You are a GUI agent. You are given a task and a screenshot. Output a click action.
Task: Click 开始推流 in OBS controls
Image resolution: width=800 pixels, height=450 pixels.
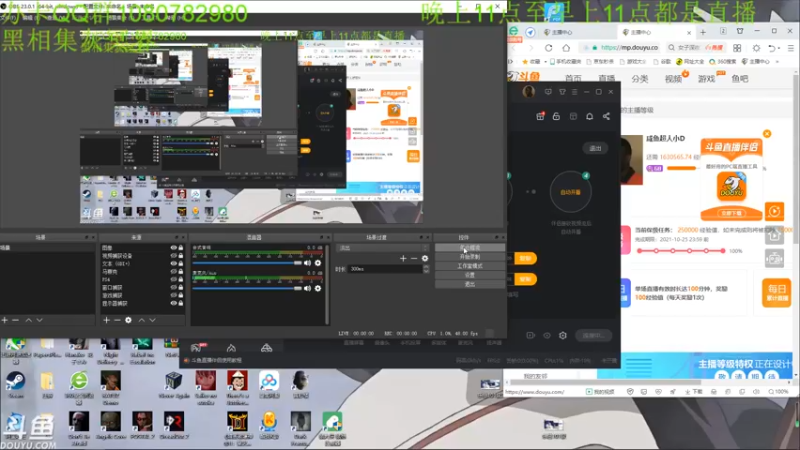point(470,247)
